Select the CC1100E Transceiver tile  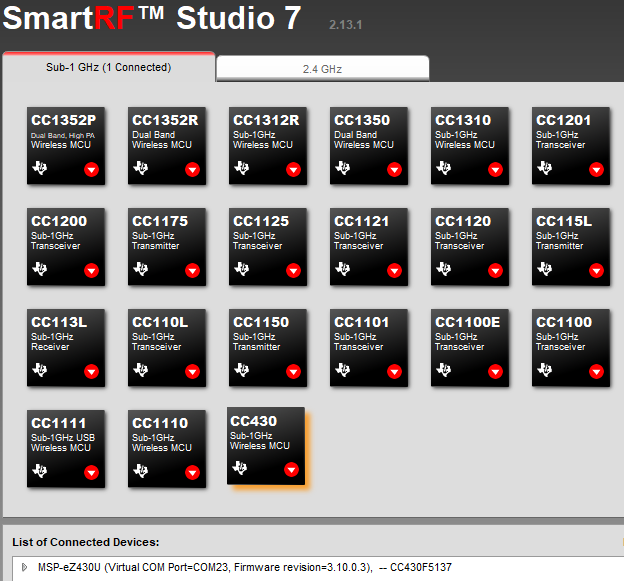pyautogui.click(x=470, y=348)
